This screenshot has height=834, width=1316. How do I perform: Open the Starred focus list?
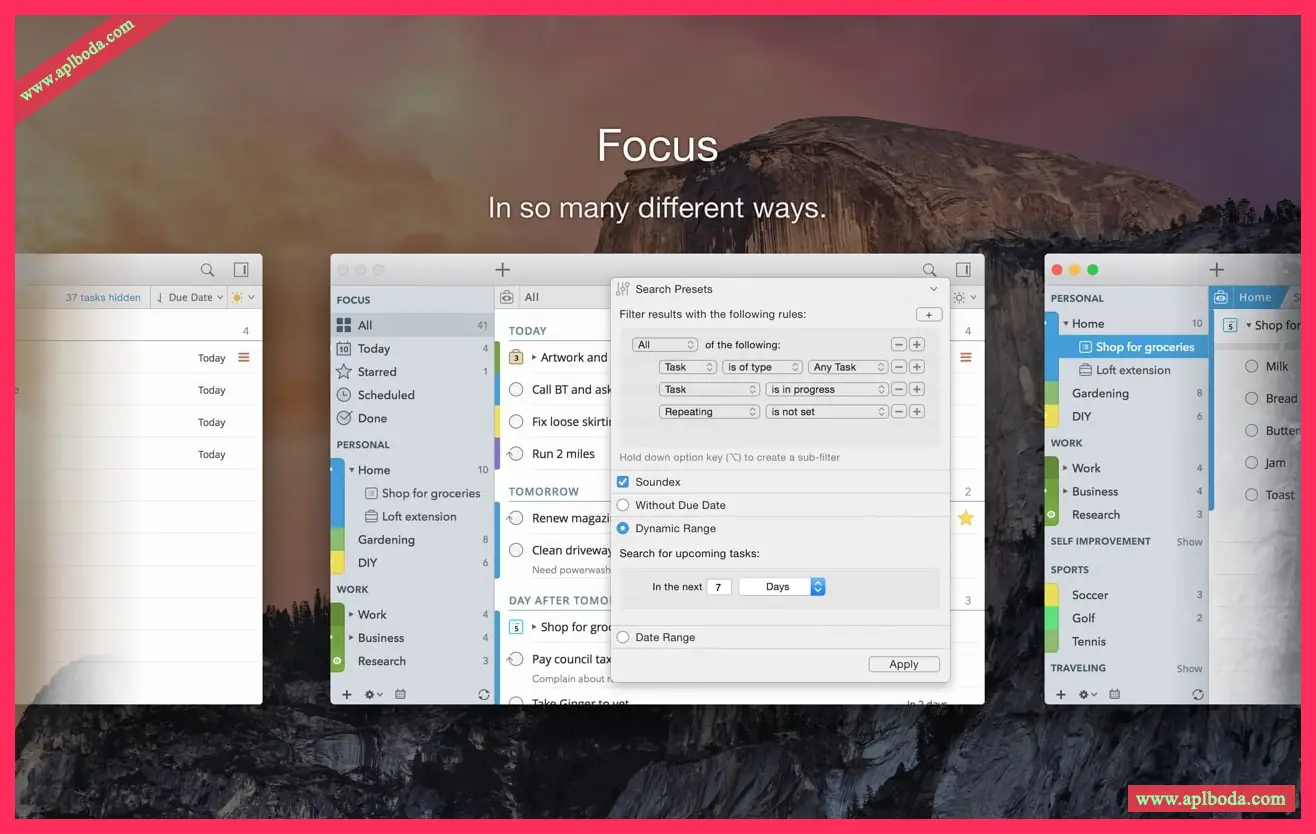click(377, 372)
